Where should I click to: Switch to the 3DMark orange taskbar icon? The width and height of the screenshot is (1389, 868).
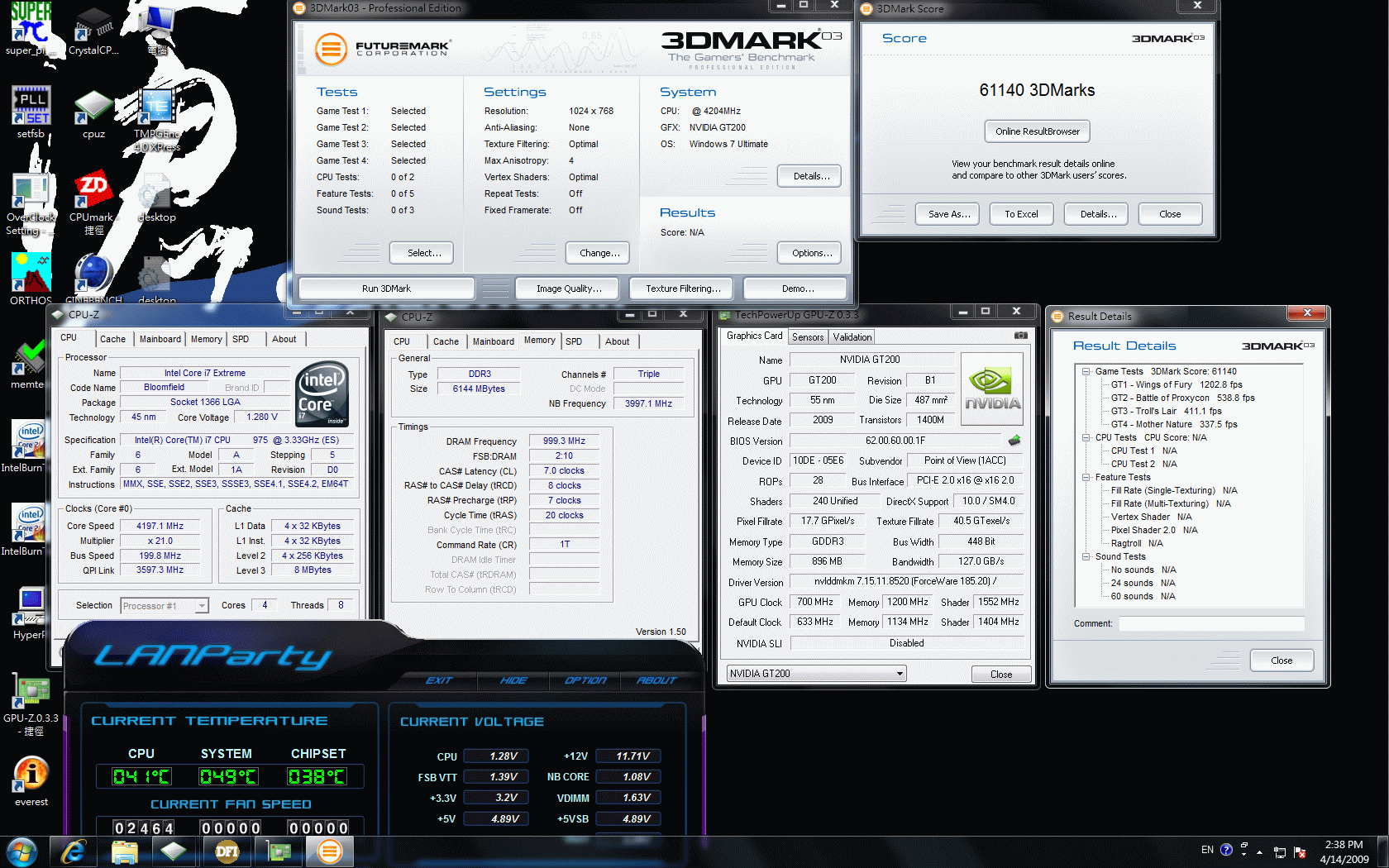click(x=329, y=851)
